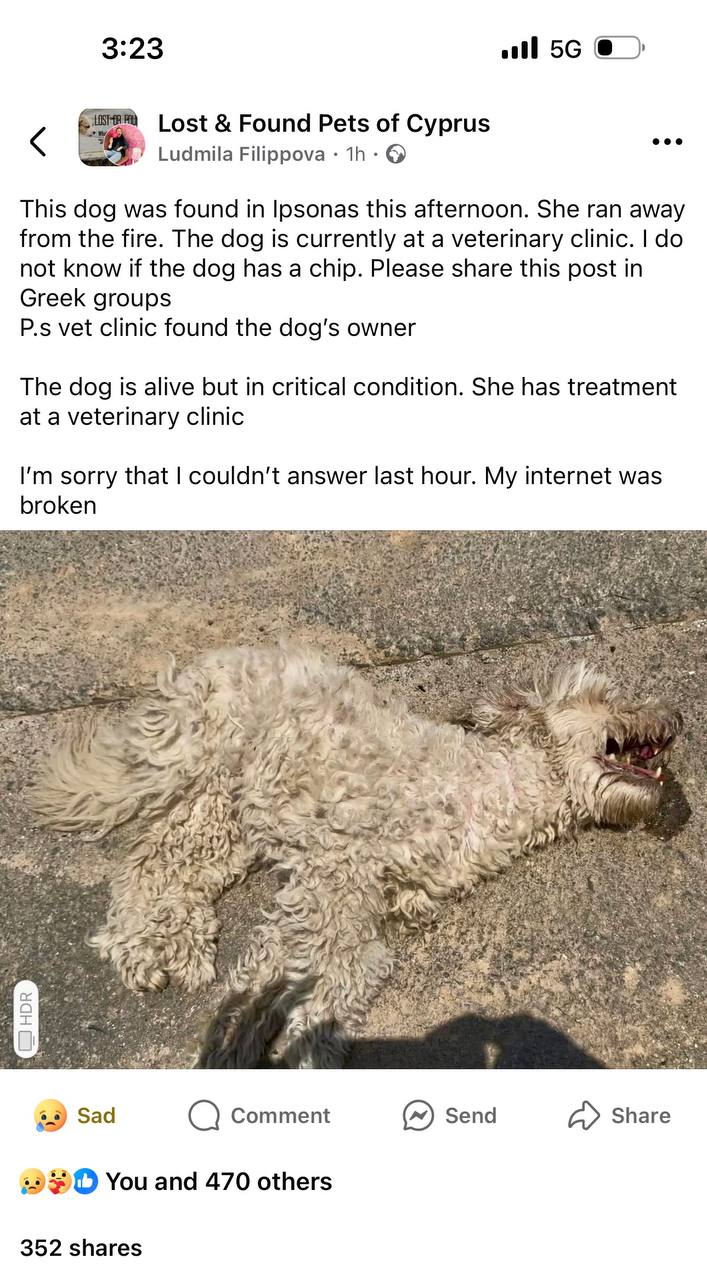707x1280 pixels.
Task: Tap the public globe privacy icon
Action: [x=396, y=154]
